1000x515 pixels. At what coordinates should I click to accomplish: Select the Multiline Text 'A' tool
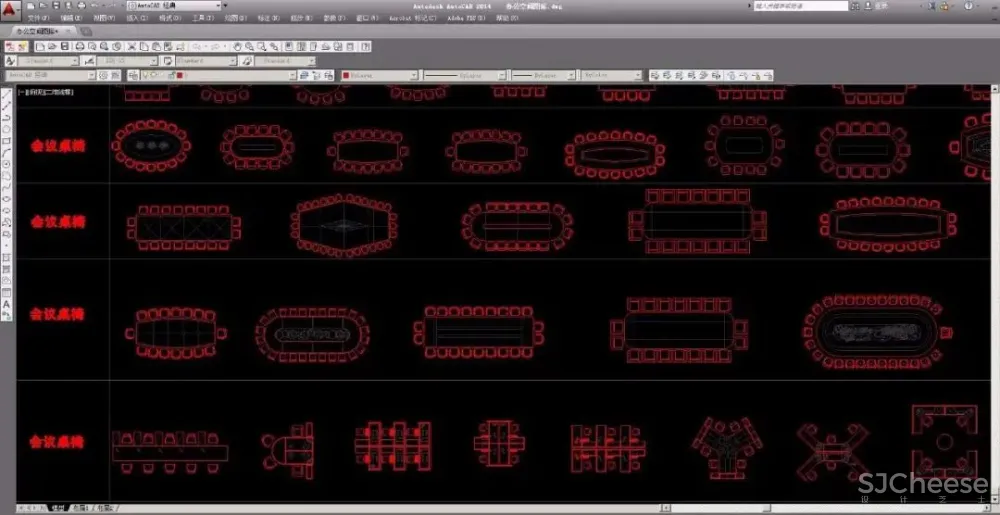tap(7, 304)
